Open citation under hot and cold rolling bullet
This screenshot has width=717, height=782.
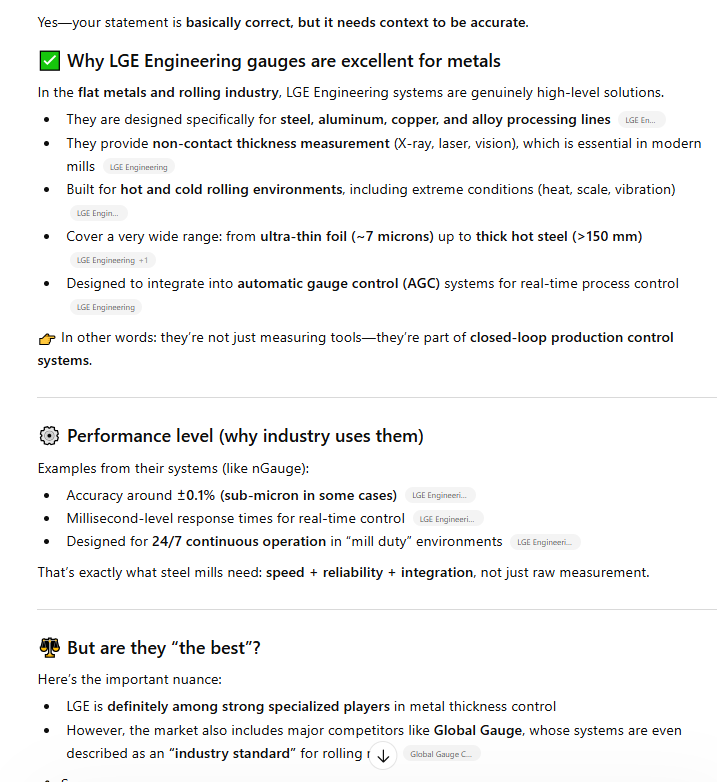pos(98,213)
